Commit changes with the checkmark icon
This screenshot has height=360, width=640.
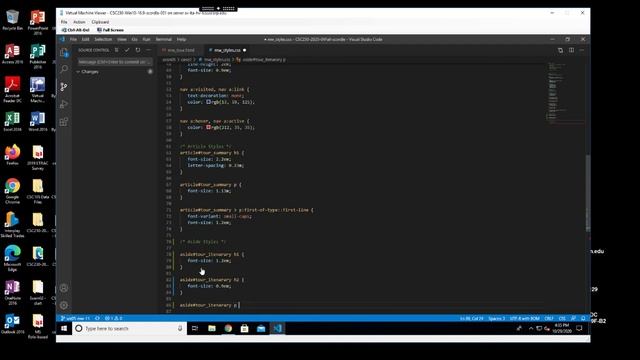coord(127,50)
